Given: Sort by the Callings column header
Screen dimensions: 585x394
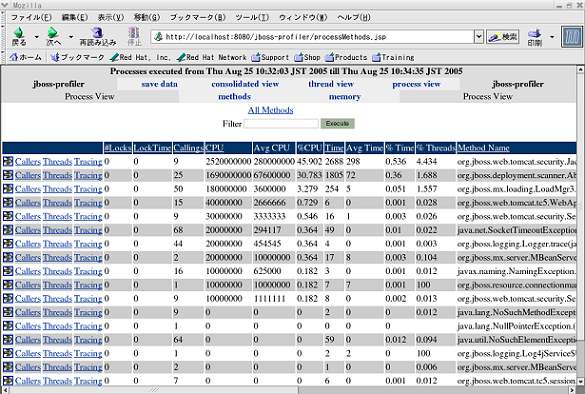Looking at the screenshot, I should coord(188,148).
